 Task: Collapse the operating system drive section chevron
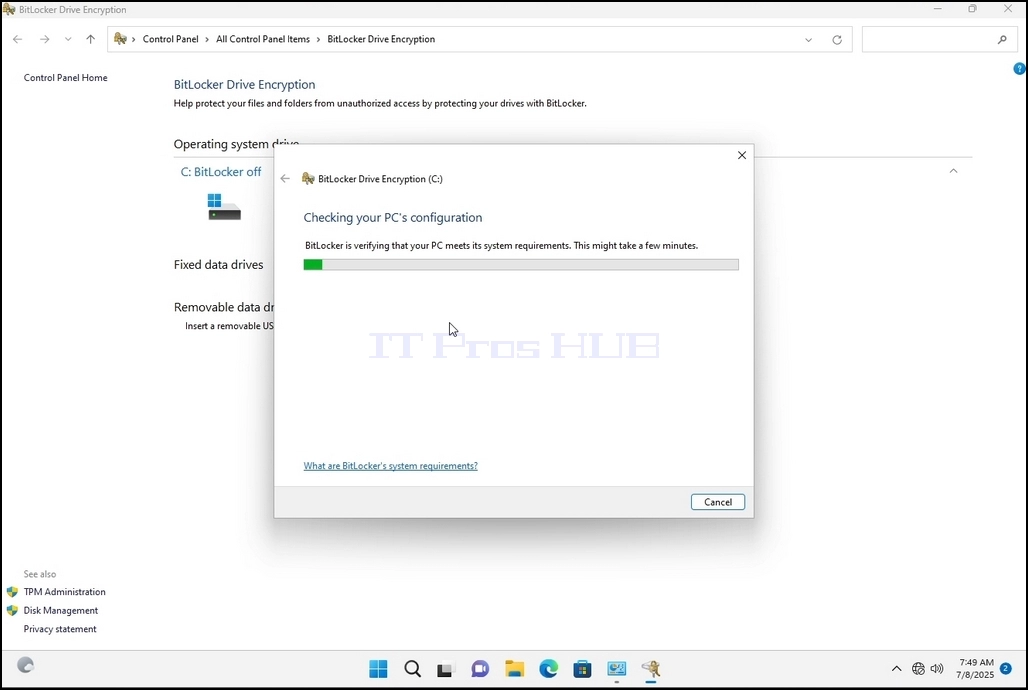[x=953, y=171]
